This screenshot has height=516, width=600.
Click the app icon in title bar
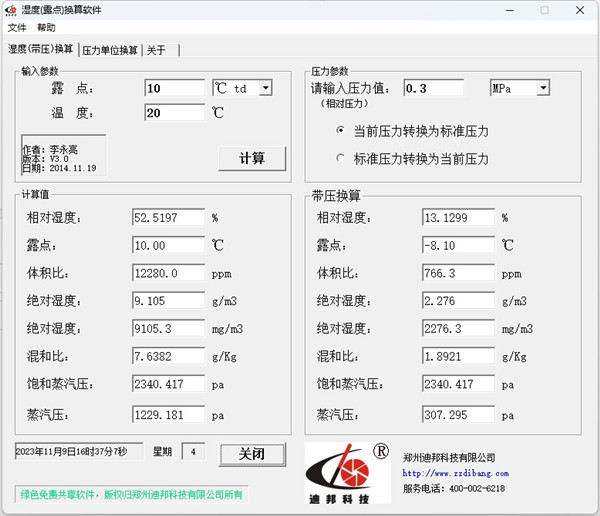[11, 10]
